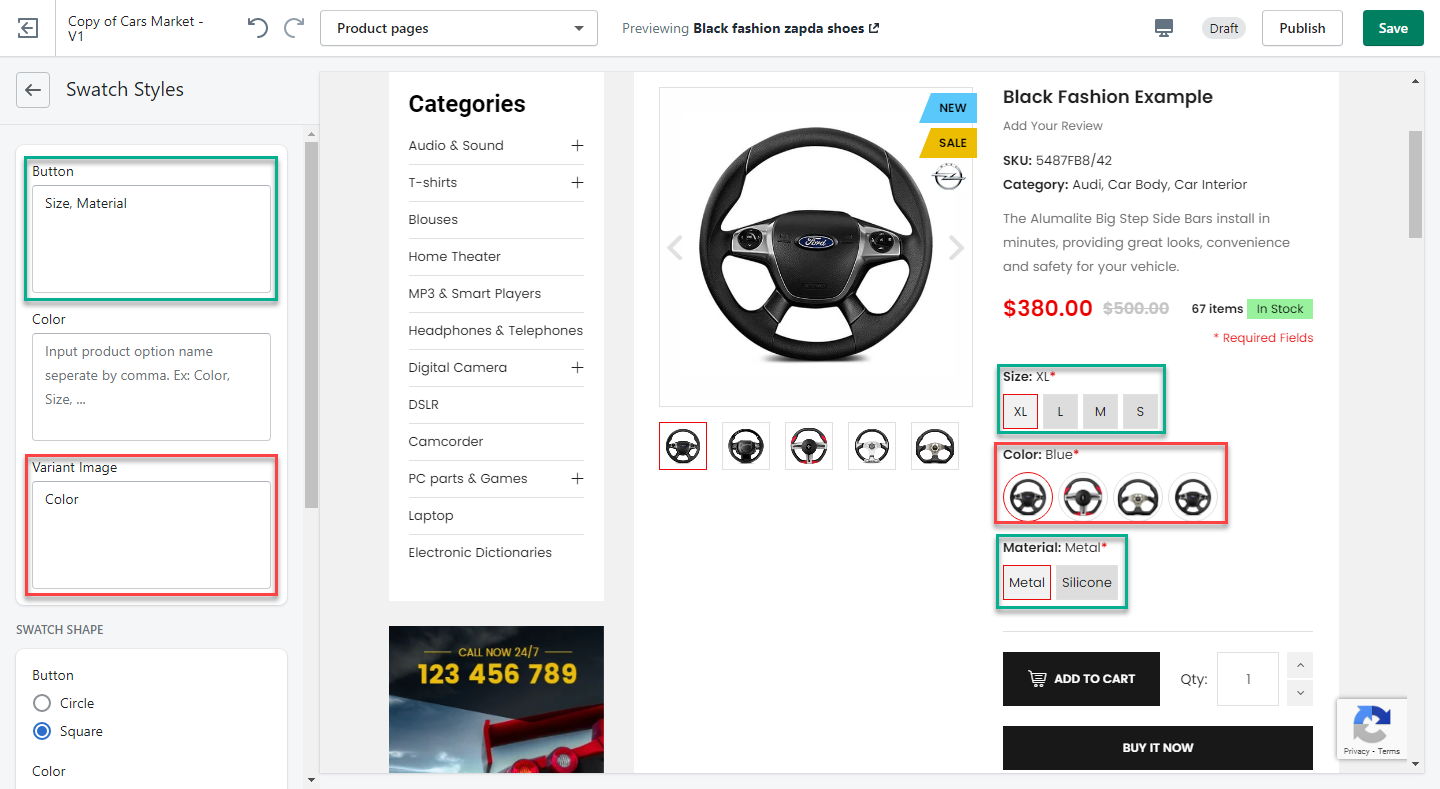Screen dimensions: 1440x789
Task: Choose Silicone material swatch
Action: point(1087,582)
